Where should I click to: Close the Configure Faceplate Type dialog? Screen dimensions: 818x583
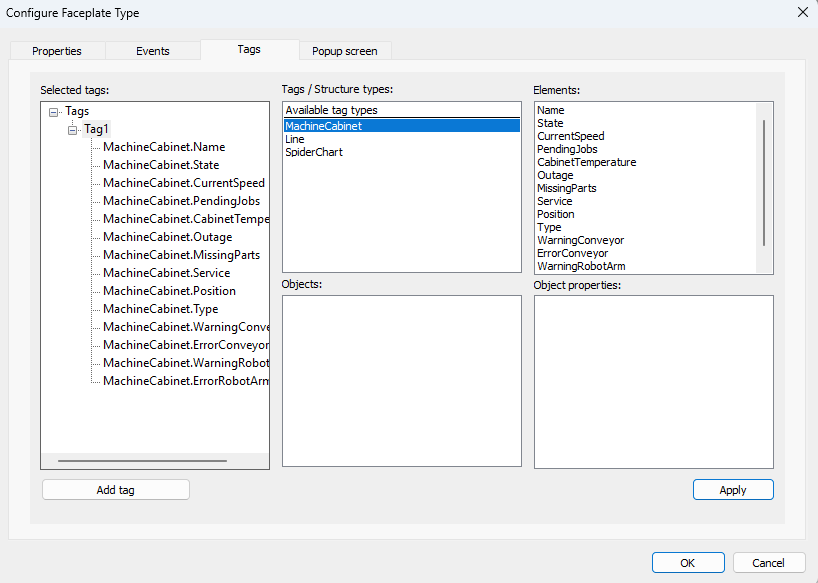(x=802, y=13)
